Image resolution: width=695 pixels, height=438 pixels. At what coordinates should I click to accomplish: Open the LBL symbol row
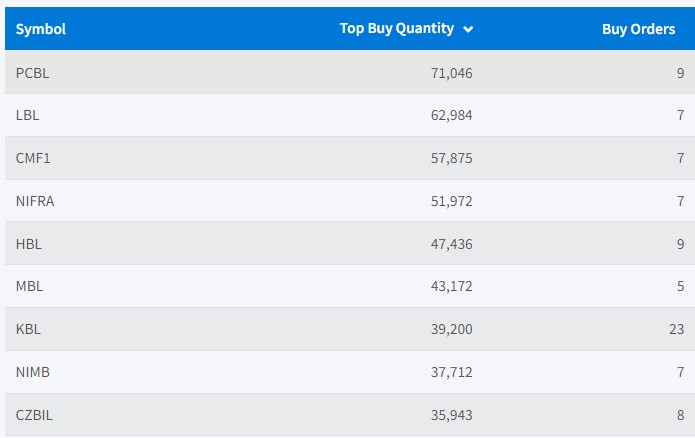(x=28, y=115)
